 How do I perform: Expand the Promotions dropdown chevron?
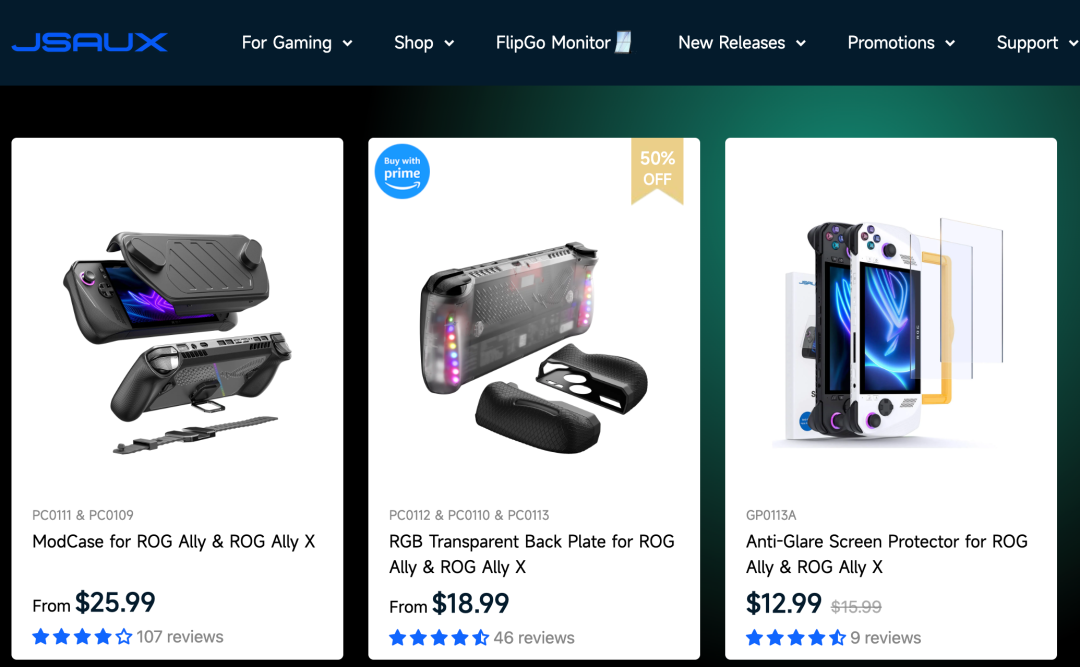tap(950, 44)
